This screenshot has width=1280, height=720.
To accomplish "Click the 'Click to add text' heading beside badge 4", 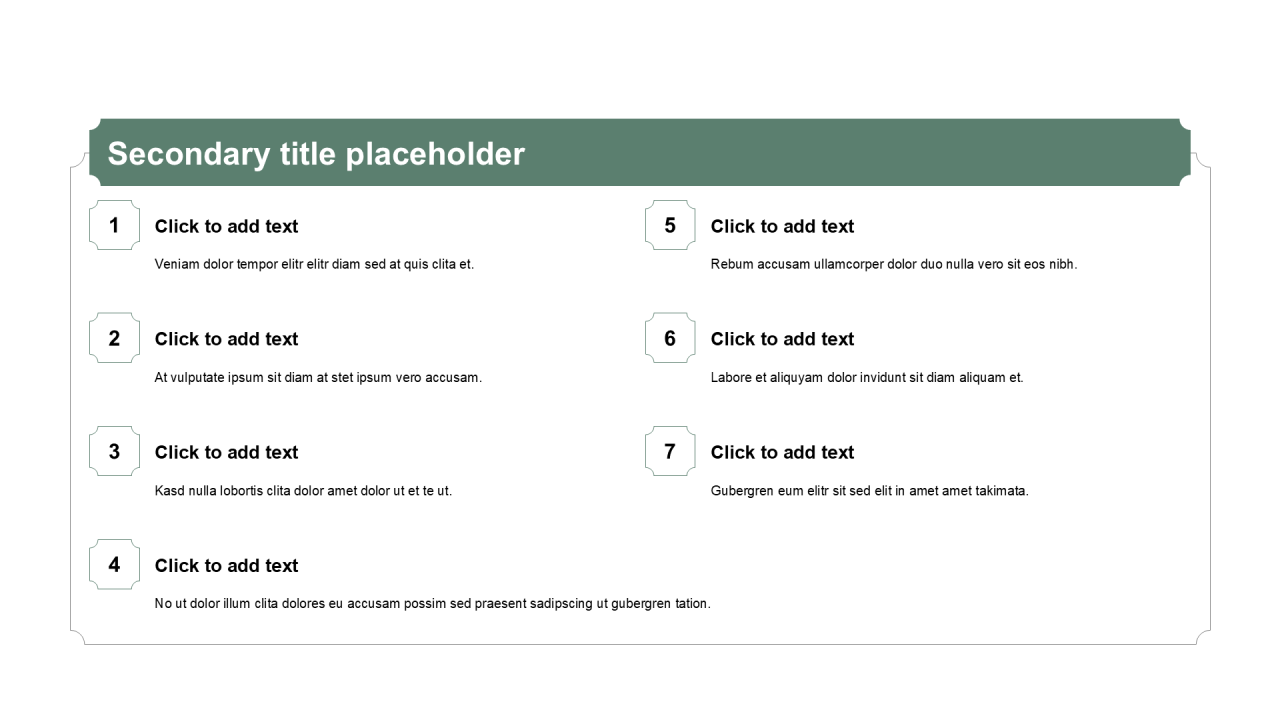I will pos(226,566).
